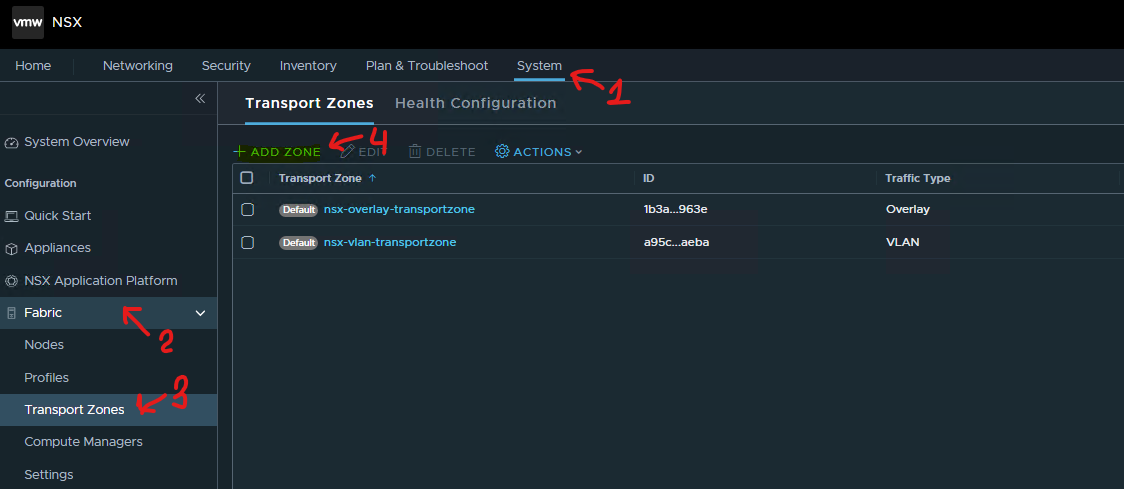Image resolution: width=1124 pixels, height=489 pixels.
Task: Click the NSX Application Platform icon
Action: point(11,281)
